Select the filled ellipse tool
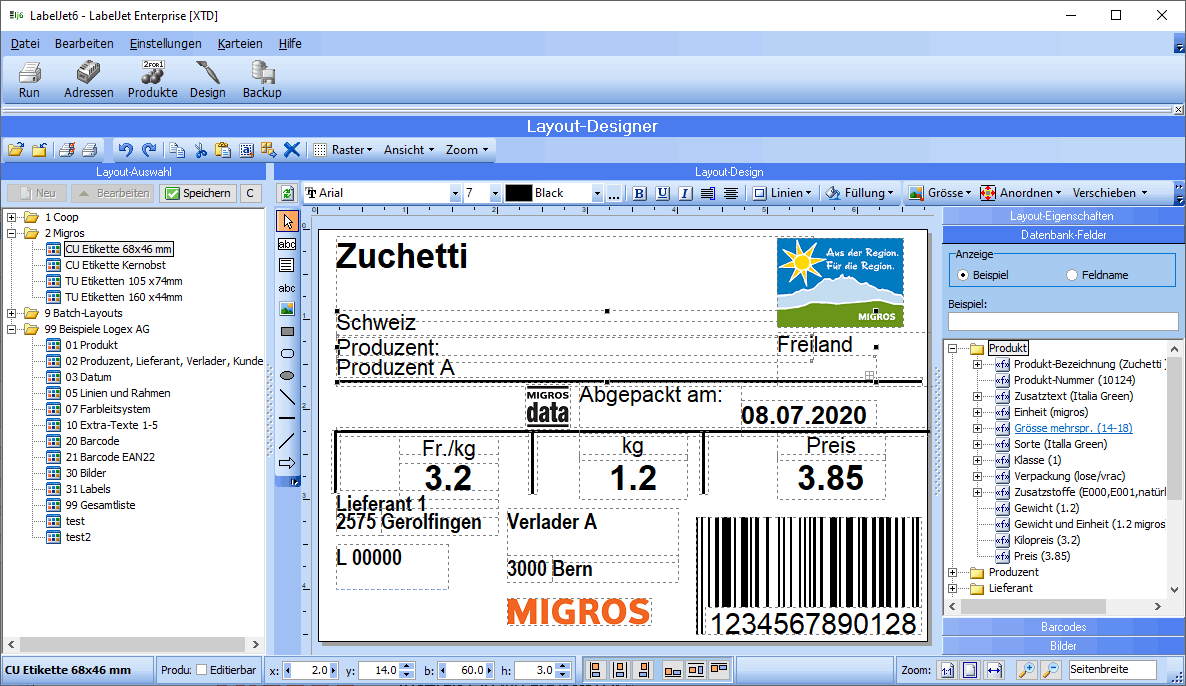Image resolution: width=1186 pixels, height=686 pixels. coord(287,375)
